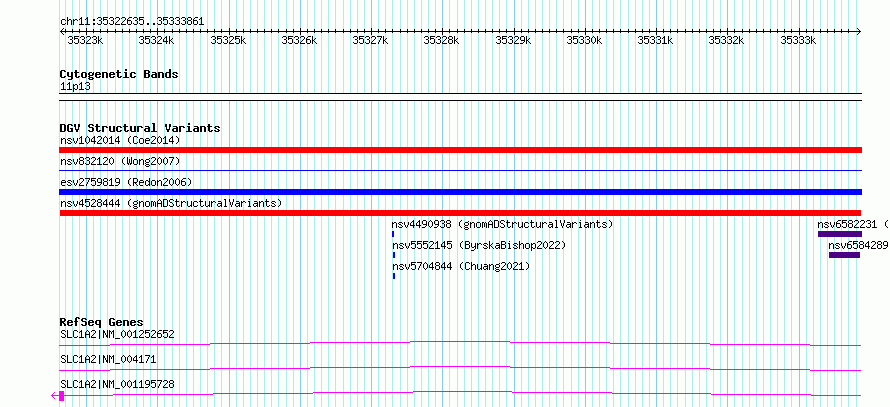
Task: Click the Cytogenetic Bands track title
Action: pyautogui.click(x=119, y=74)
